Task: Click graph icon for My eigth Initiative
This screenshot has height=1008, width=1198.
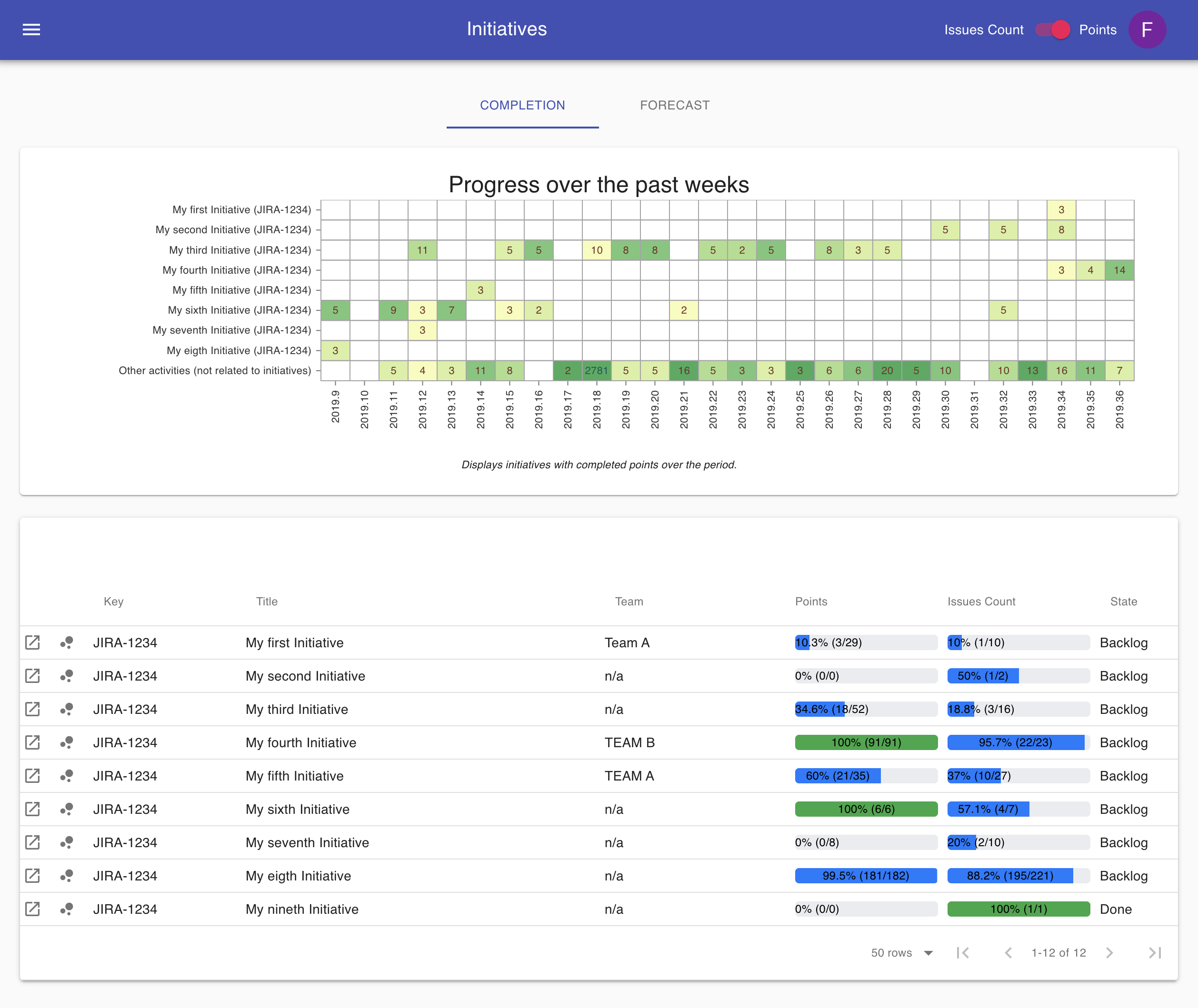Action: coord(67,876)
